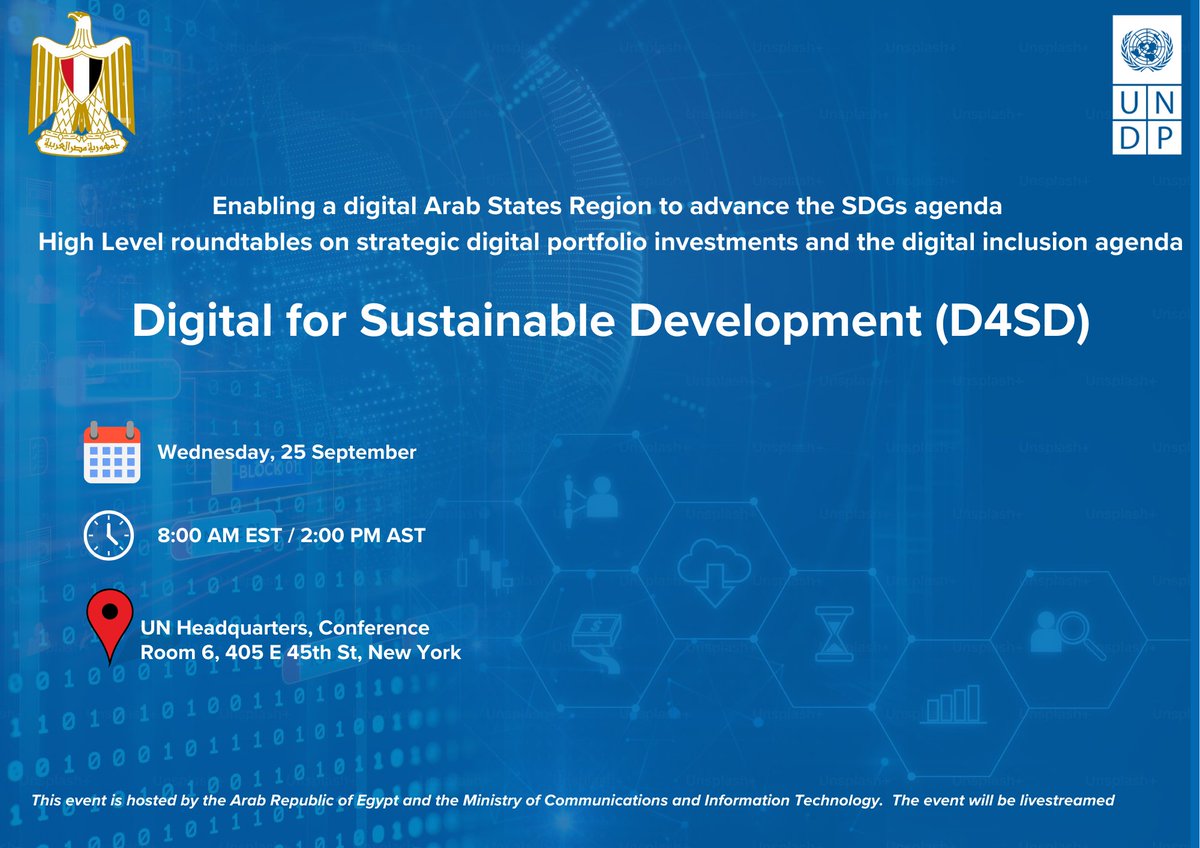Click 'Room 6, 405 E 45th St, New York'
Image resolution: width=1200 pixels, height=848 pixels.
[x=301, y=653]
